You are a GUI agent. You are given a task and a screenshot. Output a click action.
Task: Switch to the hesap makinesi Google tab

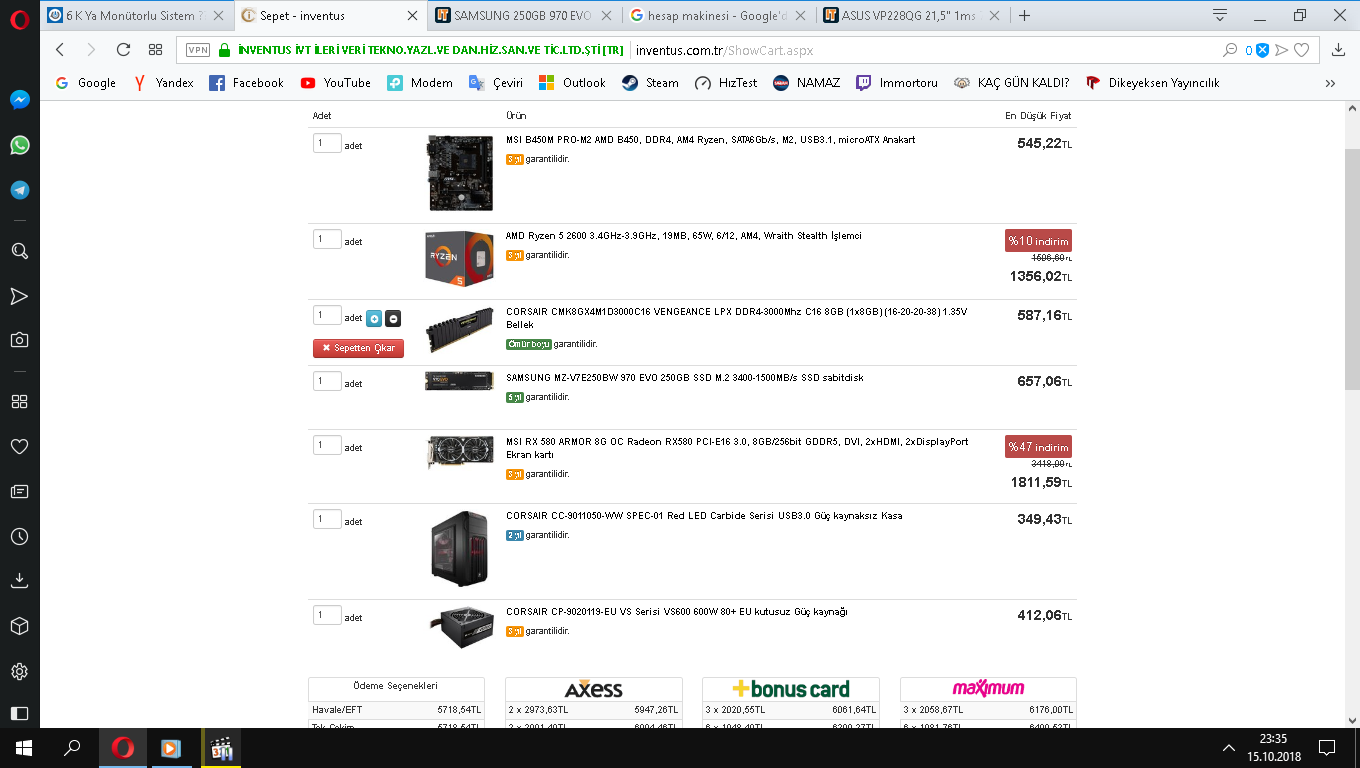pos(717,16)
